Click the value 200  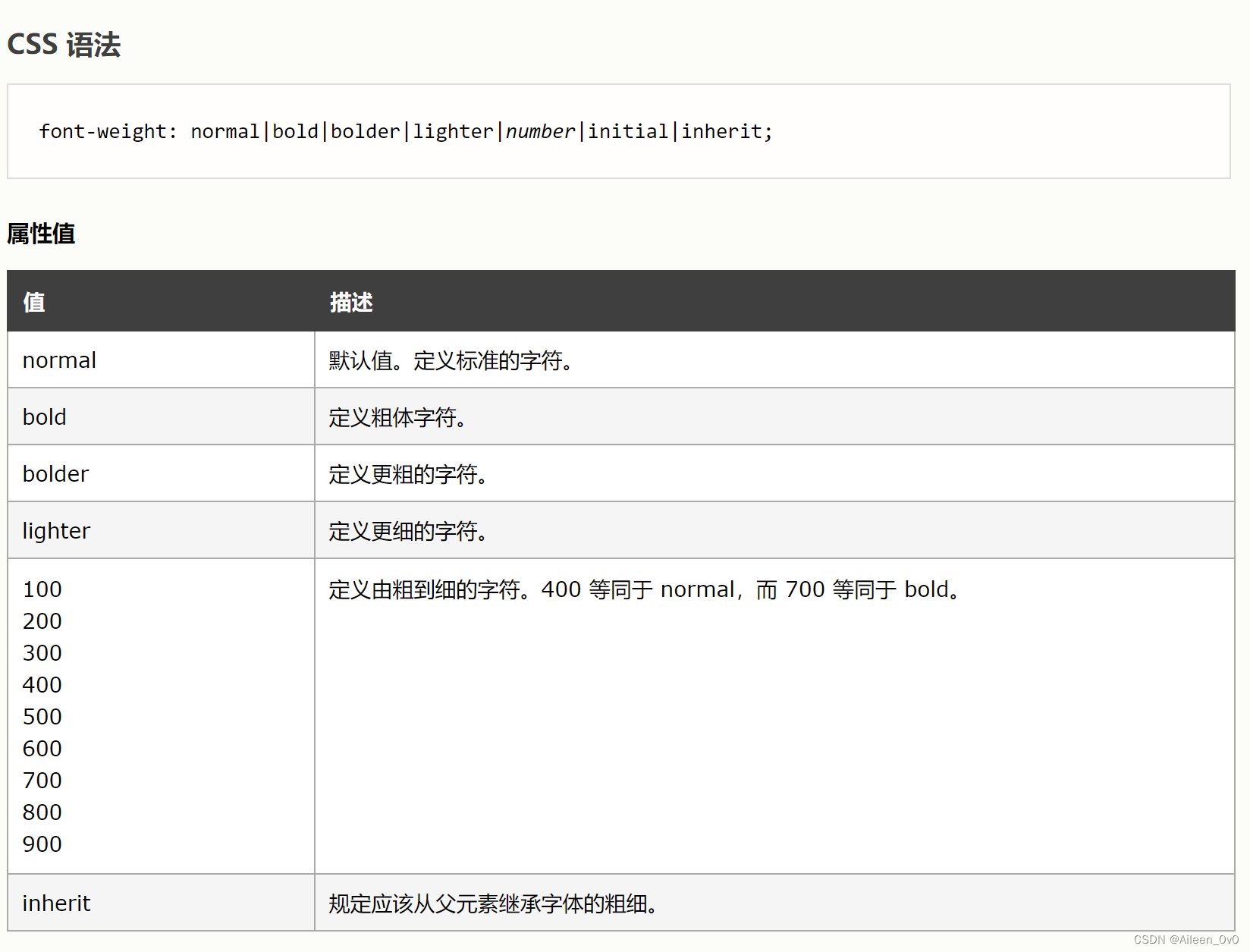[42, 621]
